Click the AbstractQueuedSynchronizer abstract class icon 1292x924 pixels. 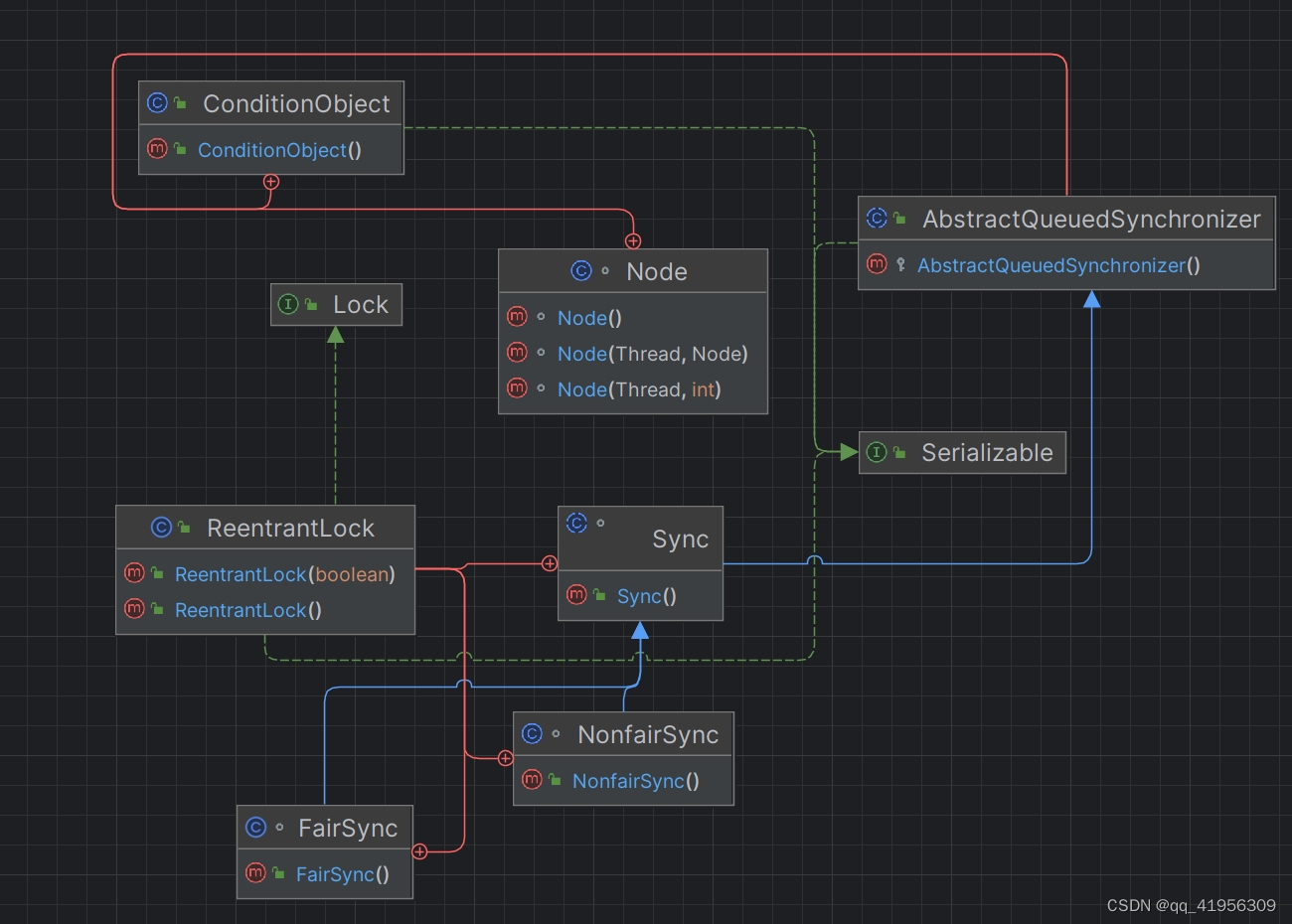[x=877, y=218]
